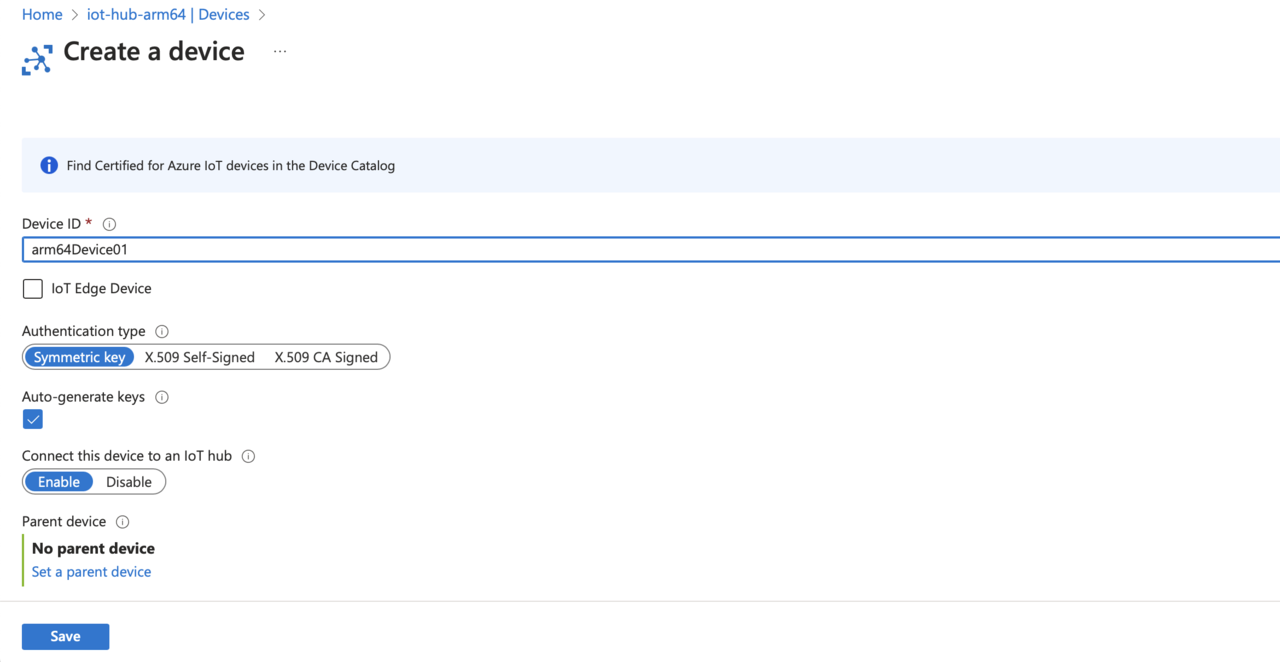Go to Home in breadcrumb

point(42,15)
